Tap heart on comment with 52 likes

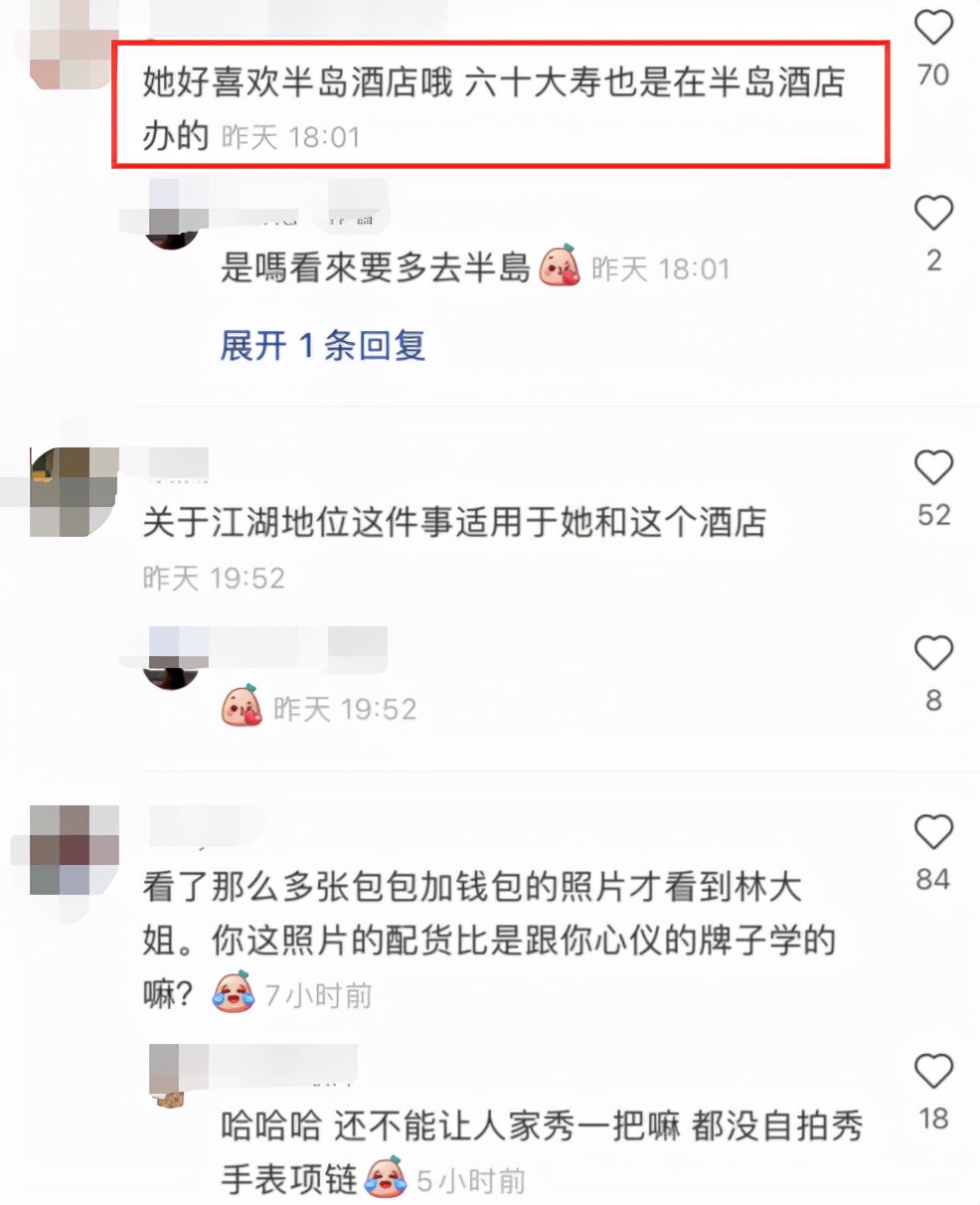point(933,467)
